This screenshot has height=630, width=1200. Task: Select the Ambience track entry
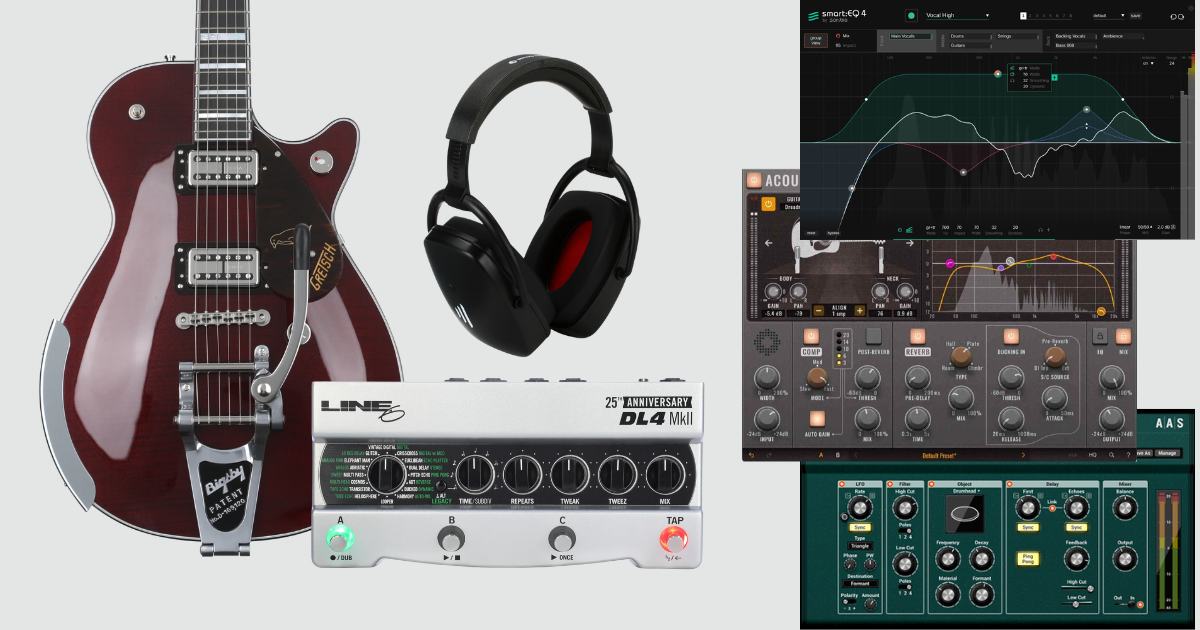point(1123,36)
